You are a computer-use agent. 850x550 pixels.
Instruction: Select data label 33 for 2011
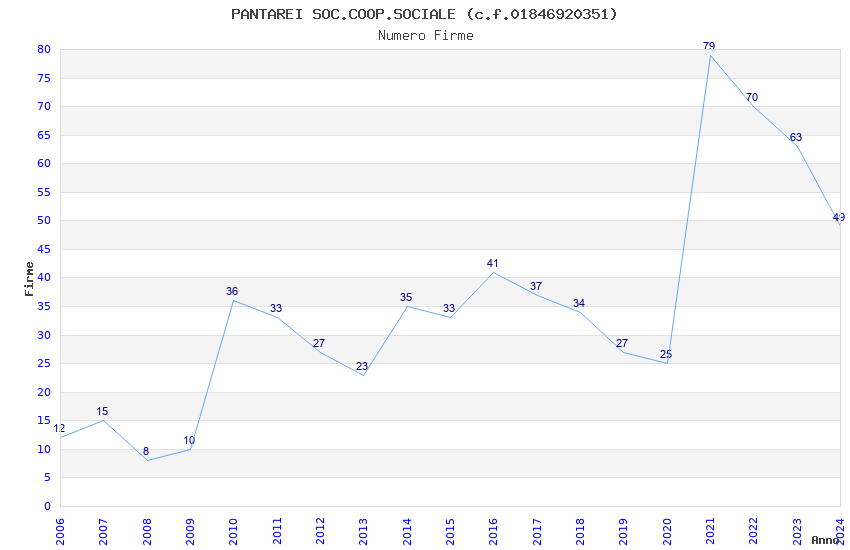point(276,308)
